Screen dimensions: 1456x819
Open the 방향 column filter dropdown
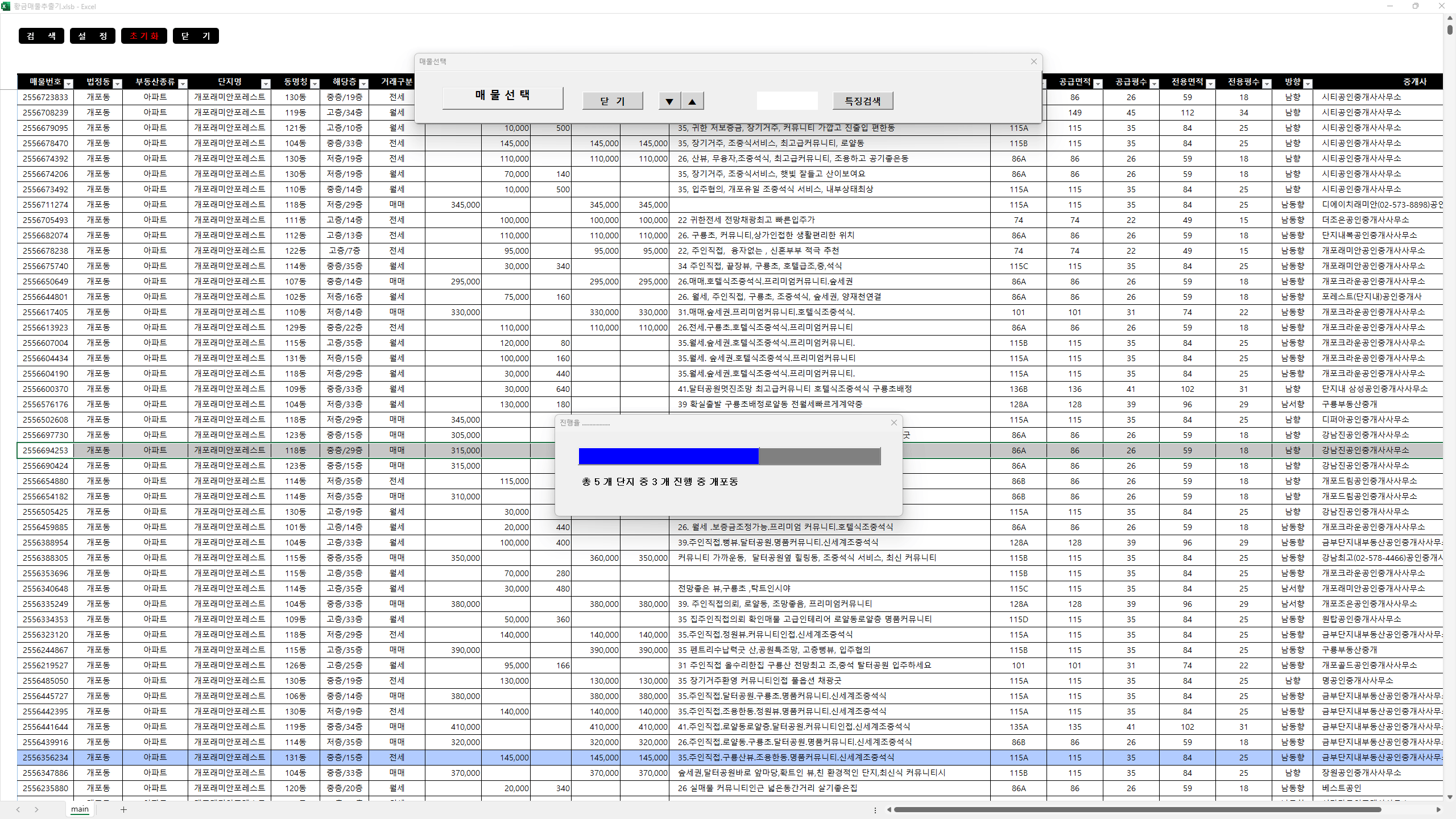(x=1308, y=84)
